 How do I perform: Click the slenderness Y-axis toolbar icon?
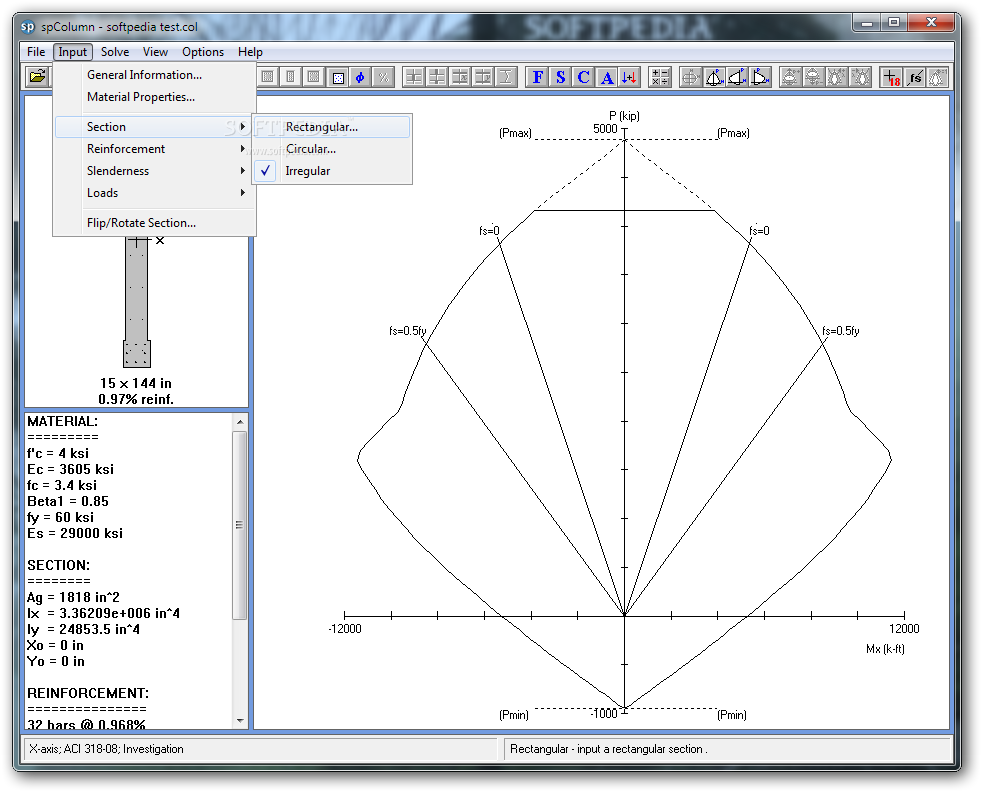point(483,77)
